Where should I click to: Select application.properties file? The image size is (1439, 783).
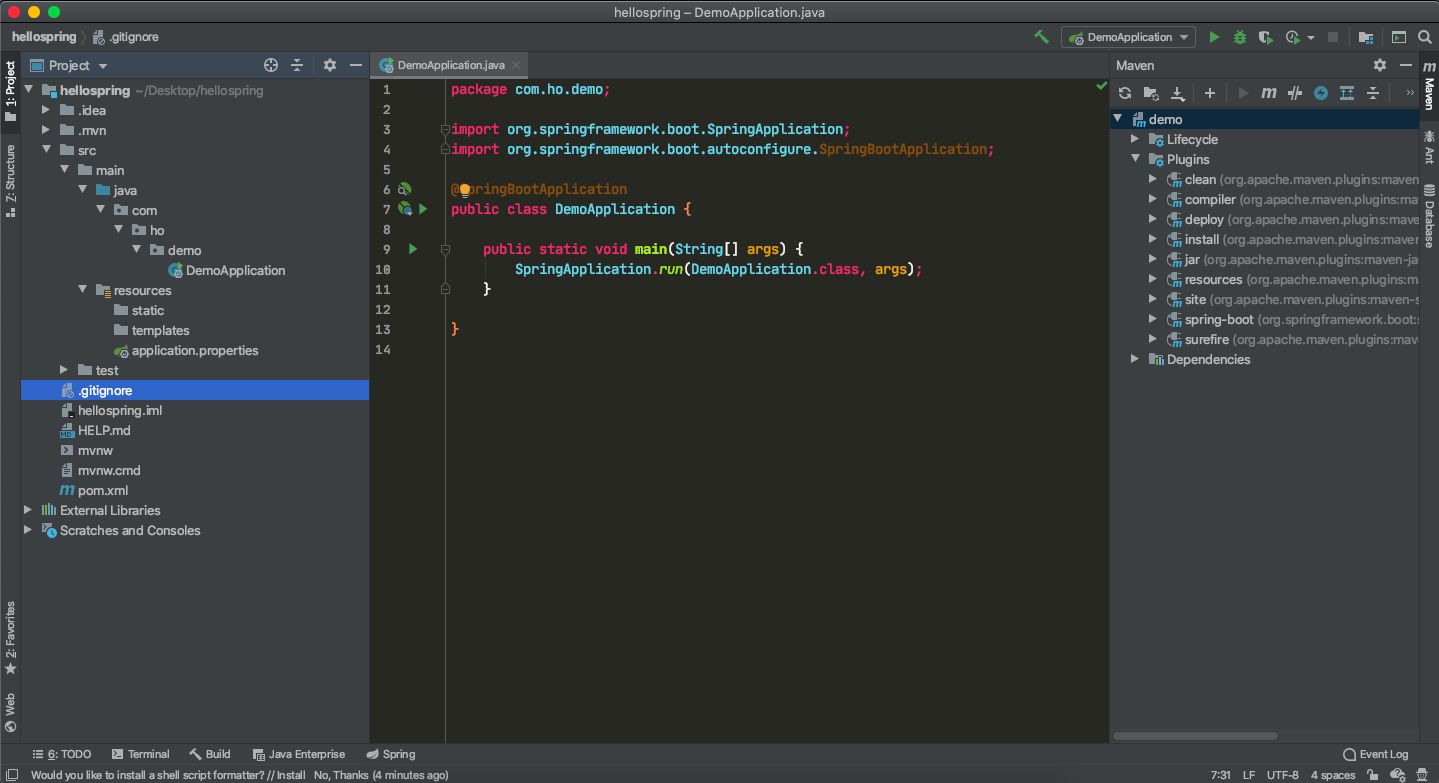click(195, 350)
